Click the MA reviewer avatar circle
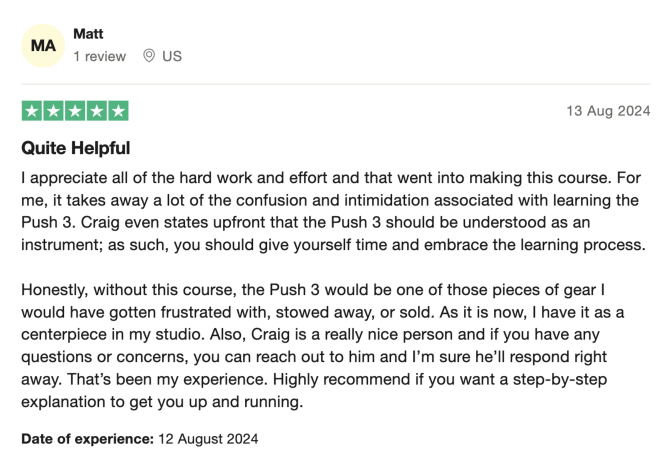Screen dimensions: 672x462 43,45
